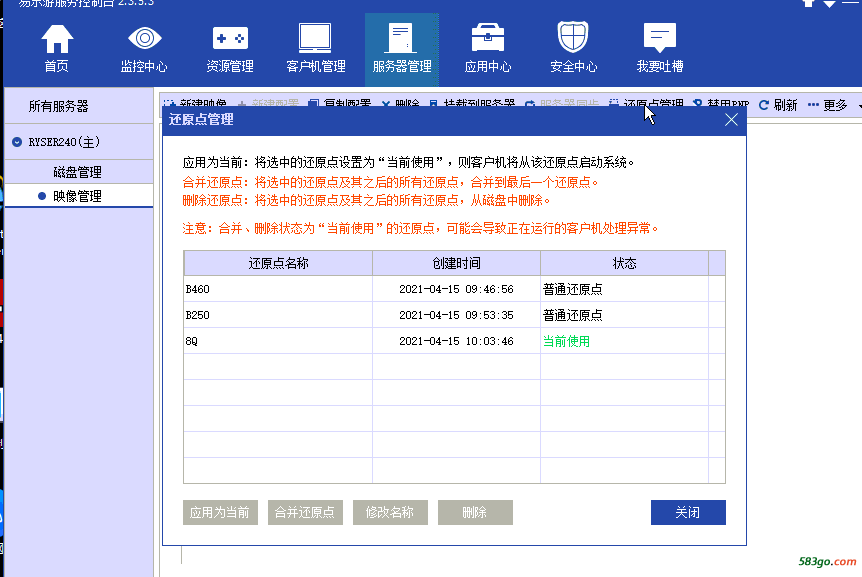Open the 首页 home icon
The width and height of the screenshot is (862, 577).
[57, 39]
